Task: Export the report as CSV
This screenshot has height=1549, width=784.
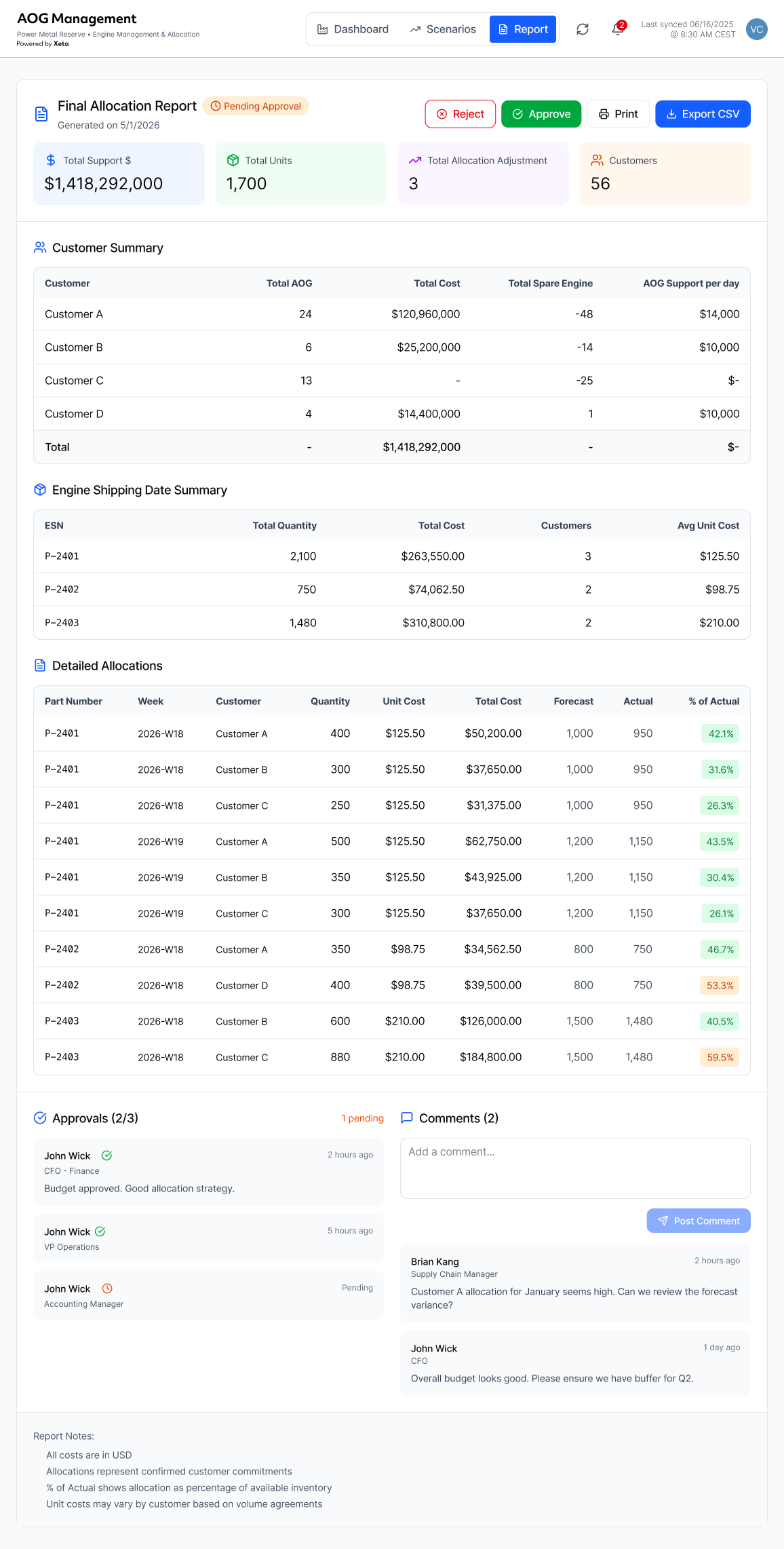Action: pos(703,114)
